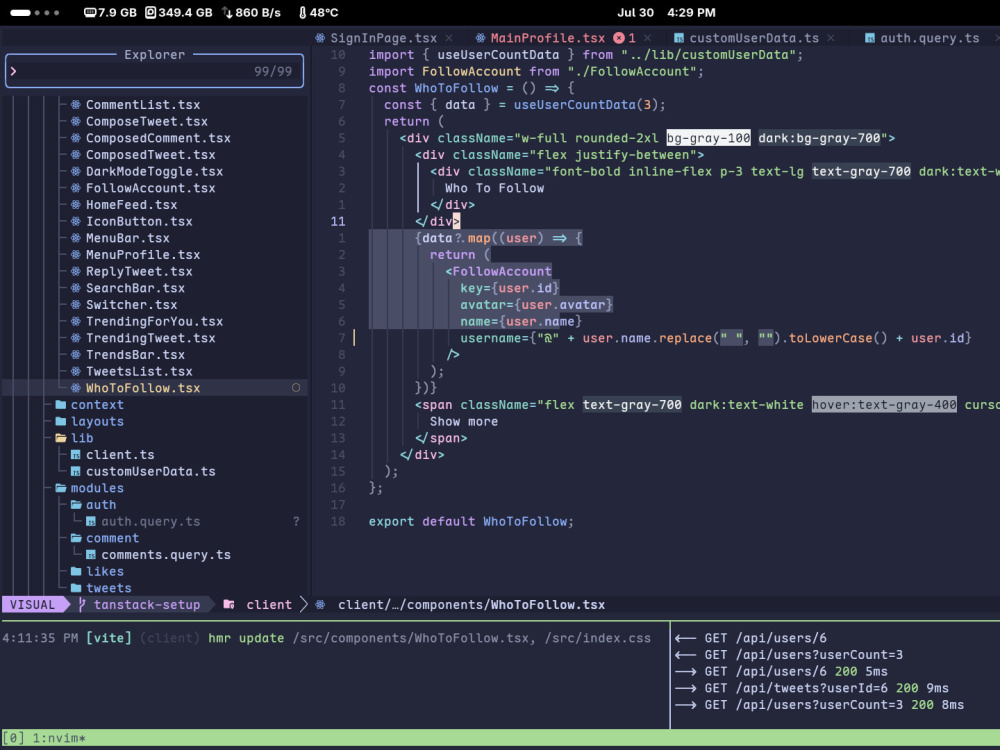Click the React icon beside ComposedTweet.tsx
Viewport: 1000px width, 750px height.
[76, 154]
